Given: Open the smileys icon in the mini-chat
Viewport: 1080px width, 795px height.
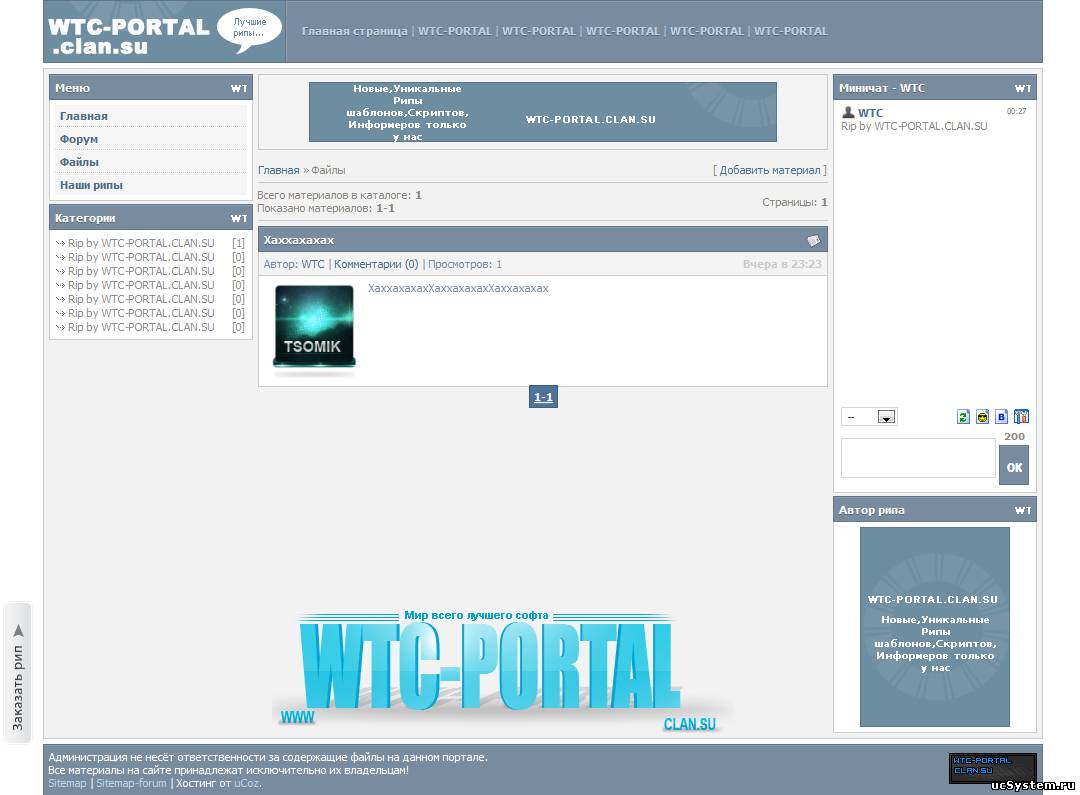Looking at the screenshot, I should (x=982, y=417).
